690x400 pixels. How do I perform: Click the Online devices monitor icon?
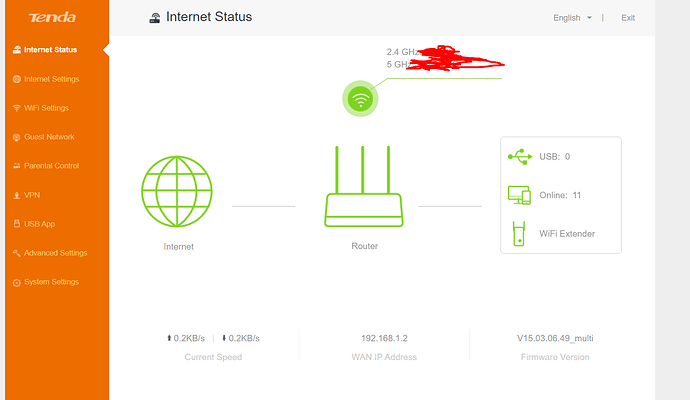(x=519, y=195)
